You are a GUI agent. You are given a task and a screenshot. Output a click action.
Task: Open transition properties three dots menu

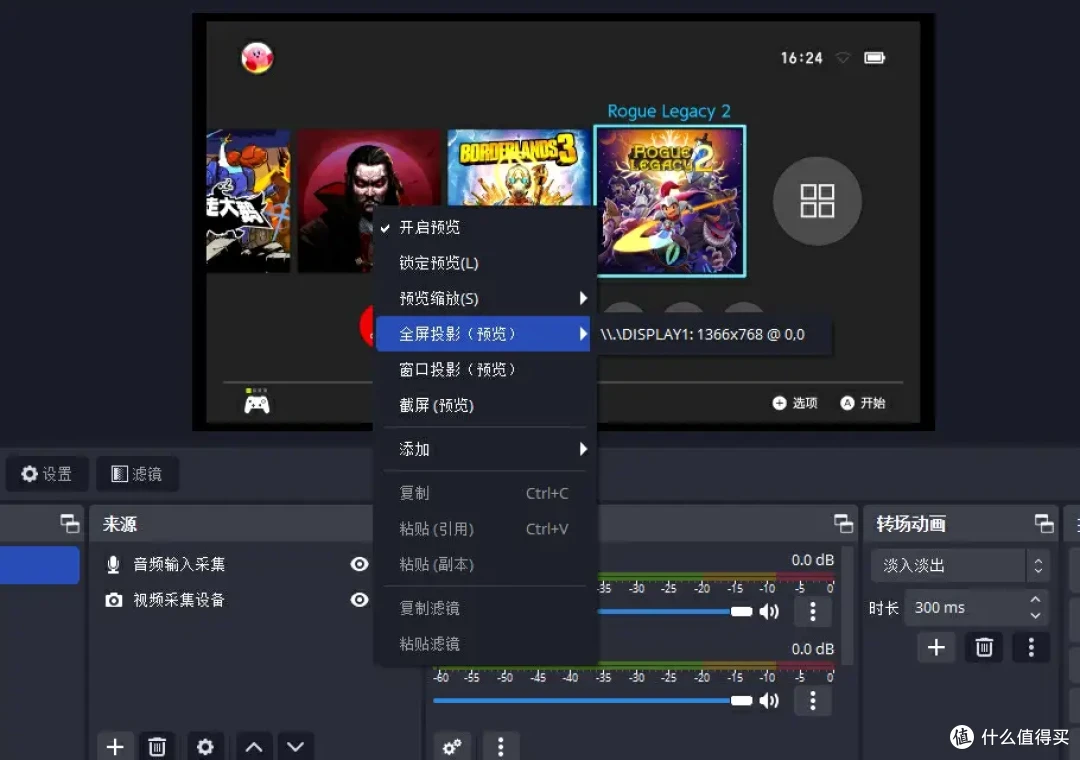(1031, 648)
